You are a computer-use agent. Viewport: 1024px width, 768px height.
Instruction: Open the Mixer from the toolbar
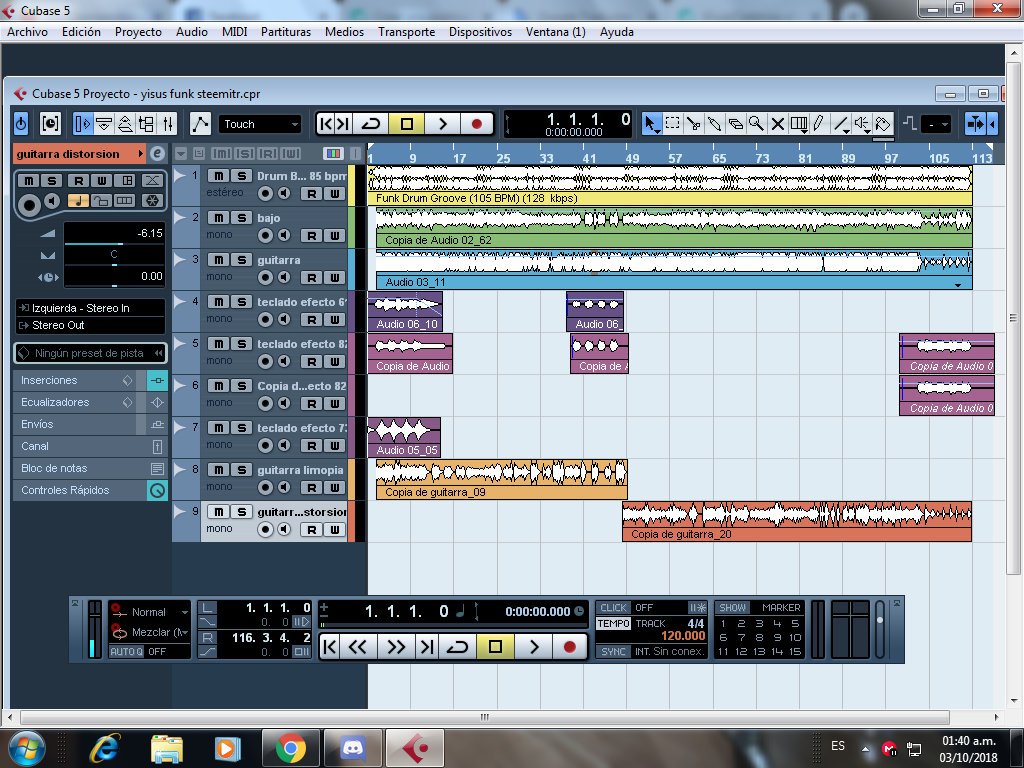168,123
